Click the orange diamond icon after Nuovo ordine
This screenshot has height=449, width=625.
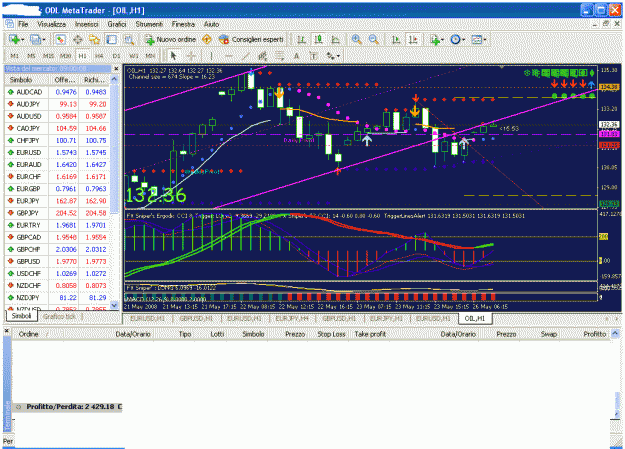[206, 39]
